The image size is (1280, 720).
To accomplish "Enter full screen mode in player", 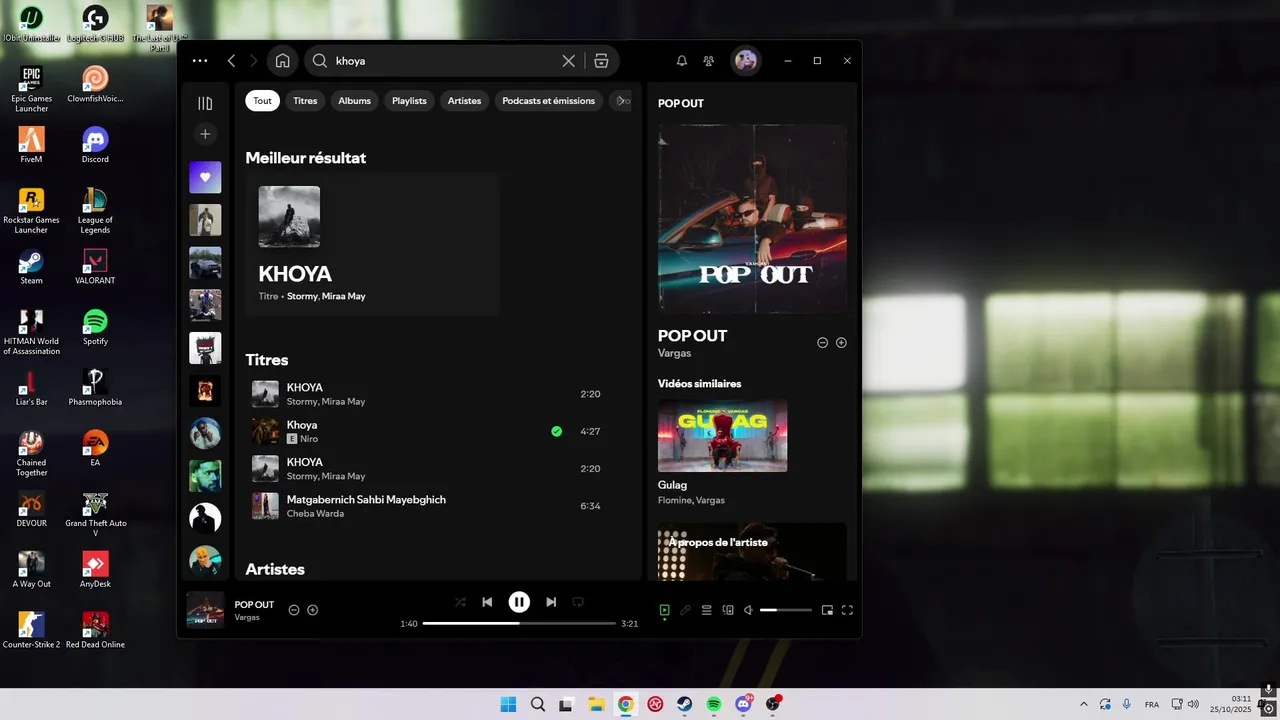I will [847, 610].
